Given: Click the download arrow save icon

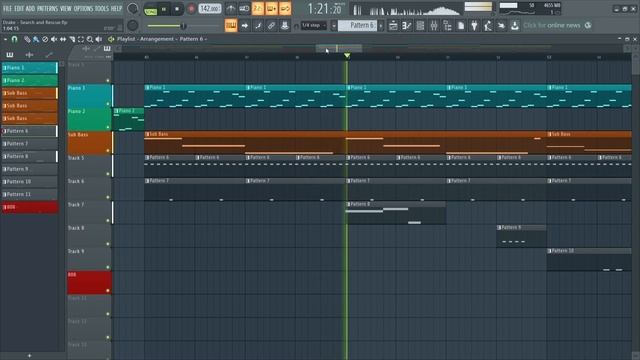Looking at the screenshot, I should (515, 26).
